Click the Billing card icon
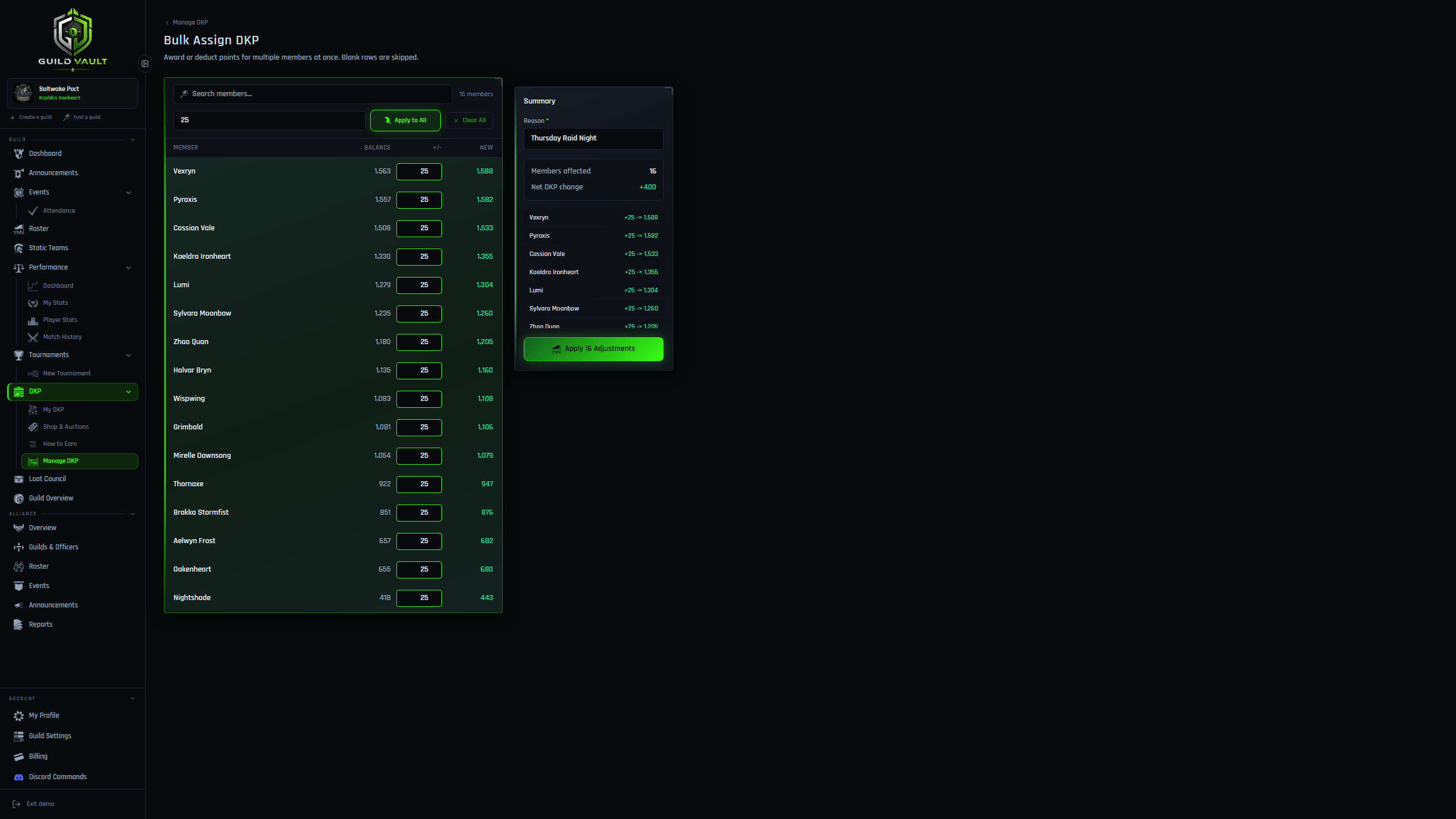1456x819 pixels. point(19,756)
